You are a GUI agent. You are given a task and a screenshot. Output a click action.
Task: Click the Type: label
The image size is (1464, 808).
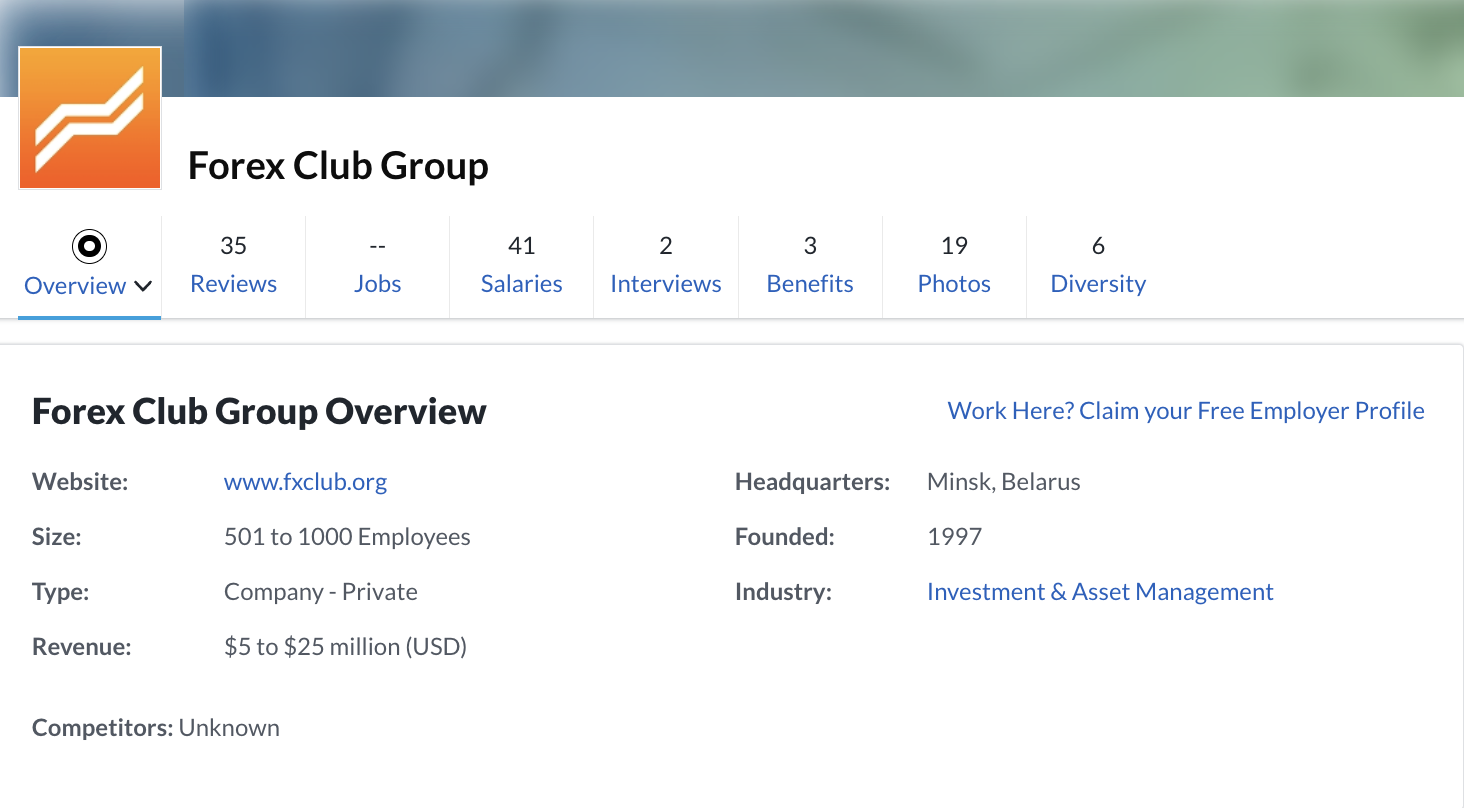click(x=60, y=592)
